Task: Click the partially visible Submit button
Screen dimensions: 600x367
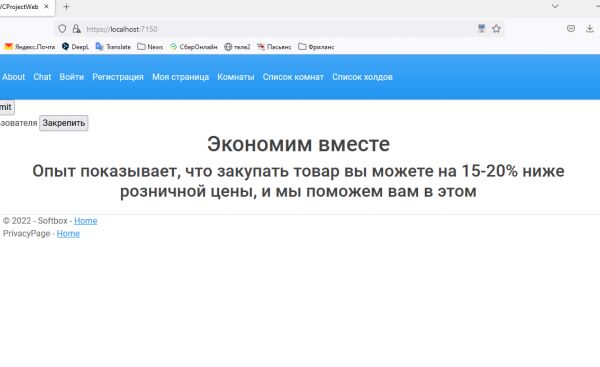Action: point(7,107)
